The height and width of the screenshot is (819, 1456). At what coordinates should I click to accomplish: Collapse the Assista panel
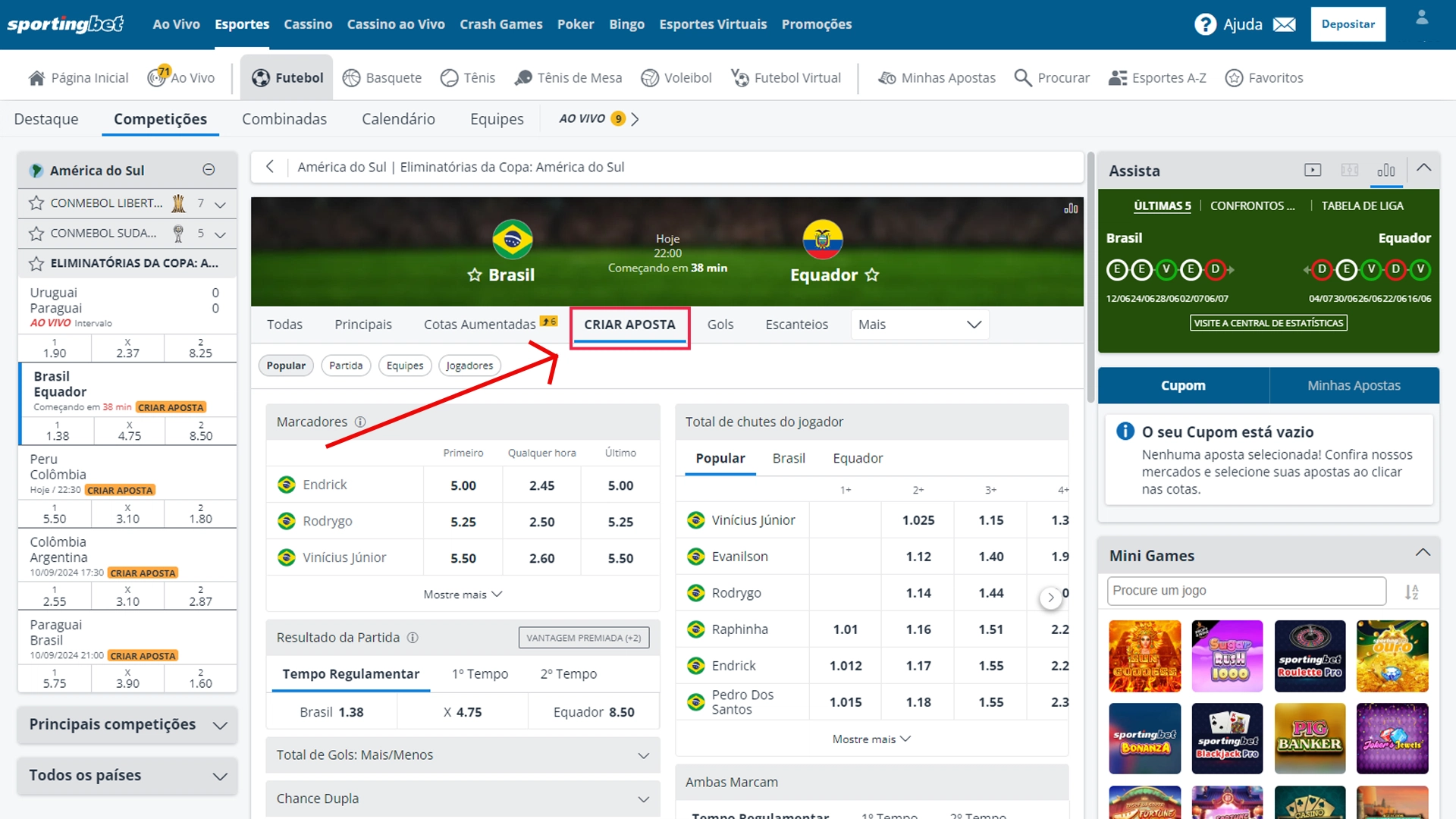pyautogui.click(x=1424, y=168)
